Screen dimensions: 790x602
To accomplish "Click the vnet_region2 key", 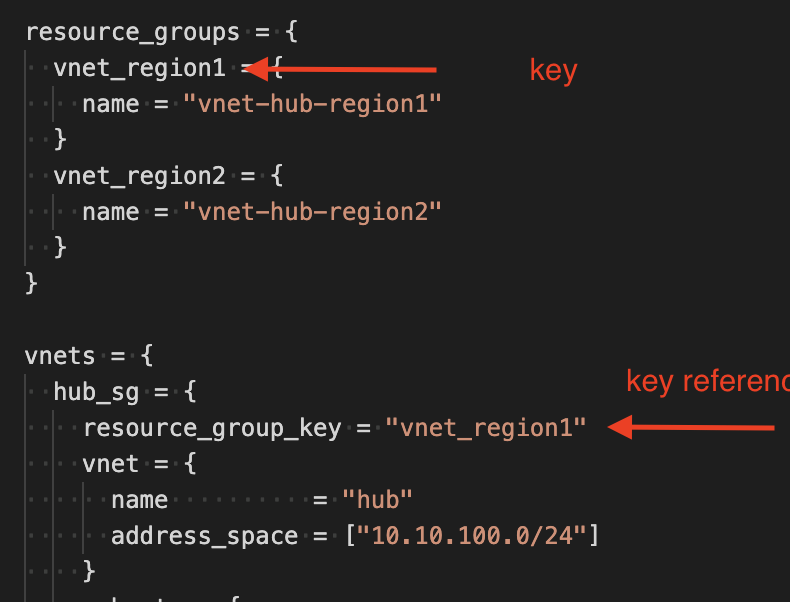I will 139,176.
